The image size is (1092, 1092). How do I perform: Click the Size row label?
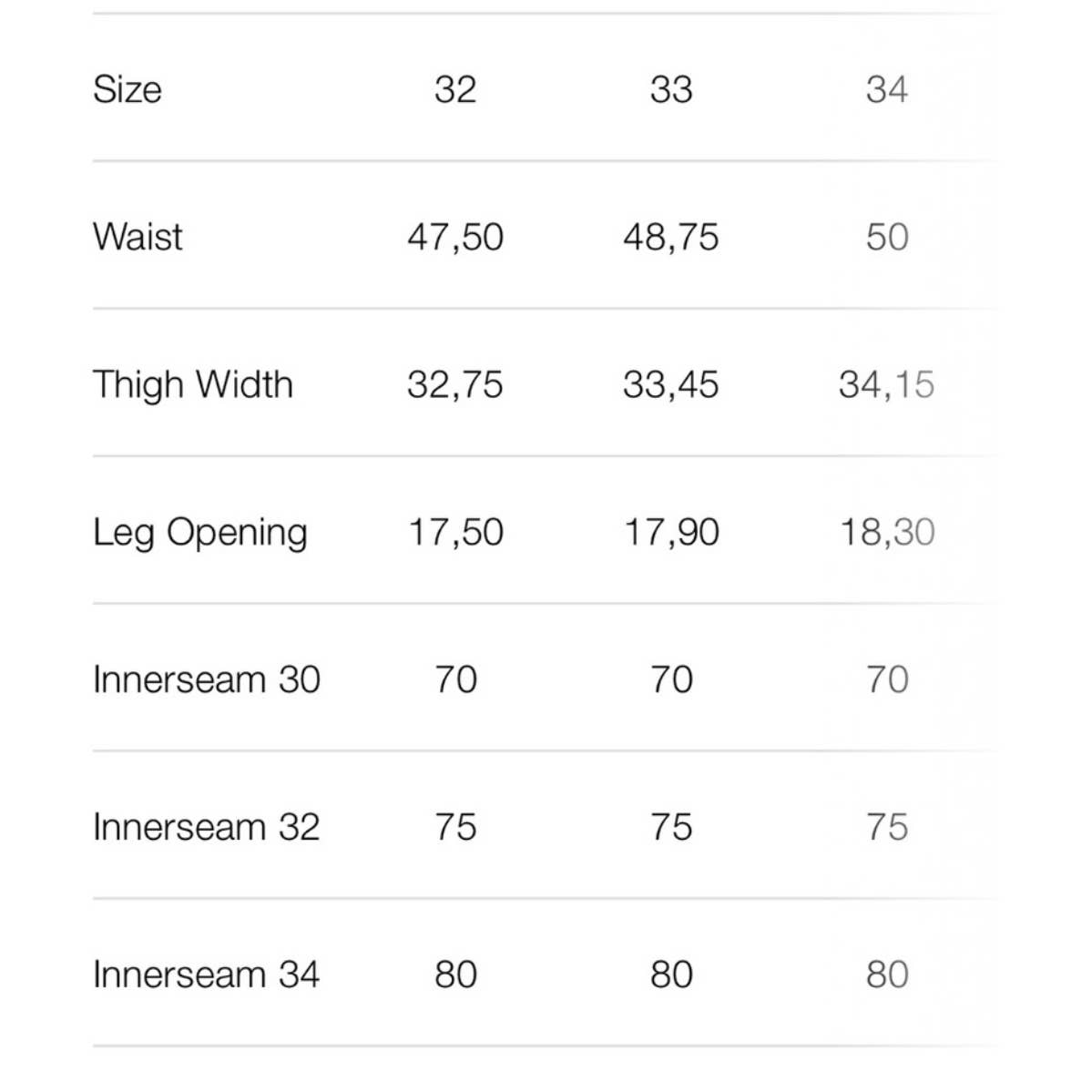coord(128,89)
